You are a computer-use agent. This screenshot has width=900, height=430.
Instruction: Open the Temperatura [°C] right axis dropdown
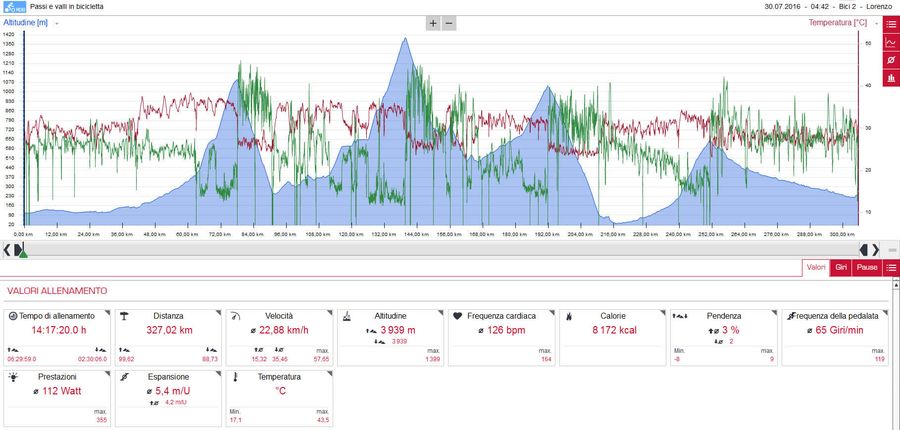click(876, 24)
